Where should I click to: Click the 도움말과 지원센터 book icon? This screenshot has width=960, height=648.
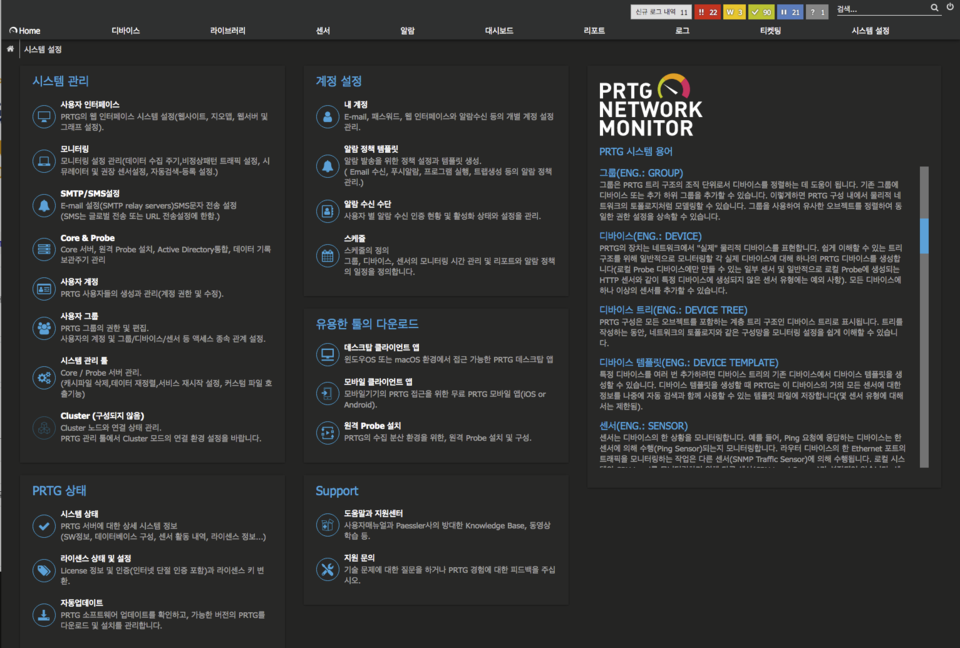[328, 525]
